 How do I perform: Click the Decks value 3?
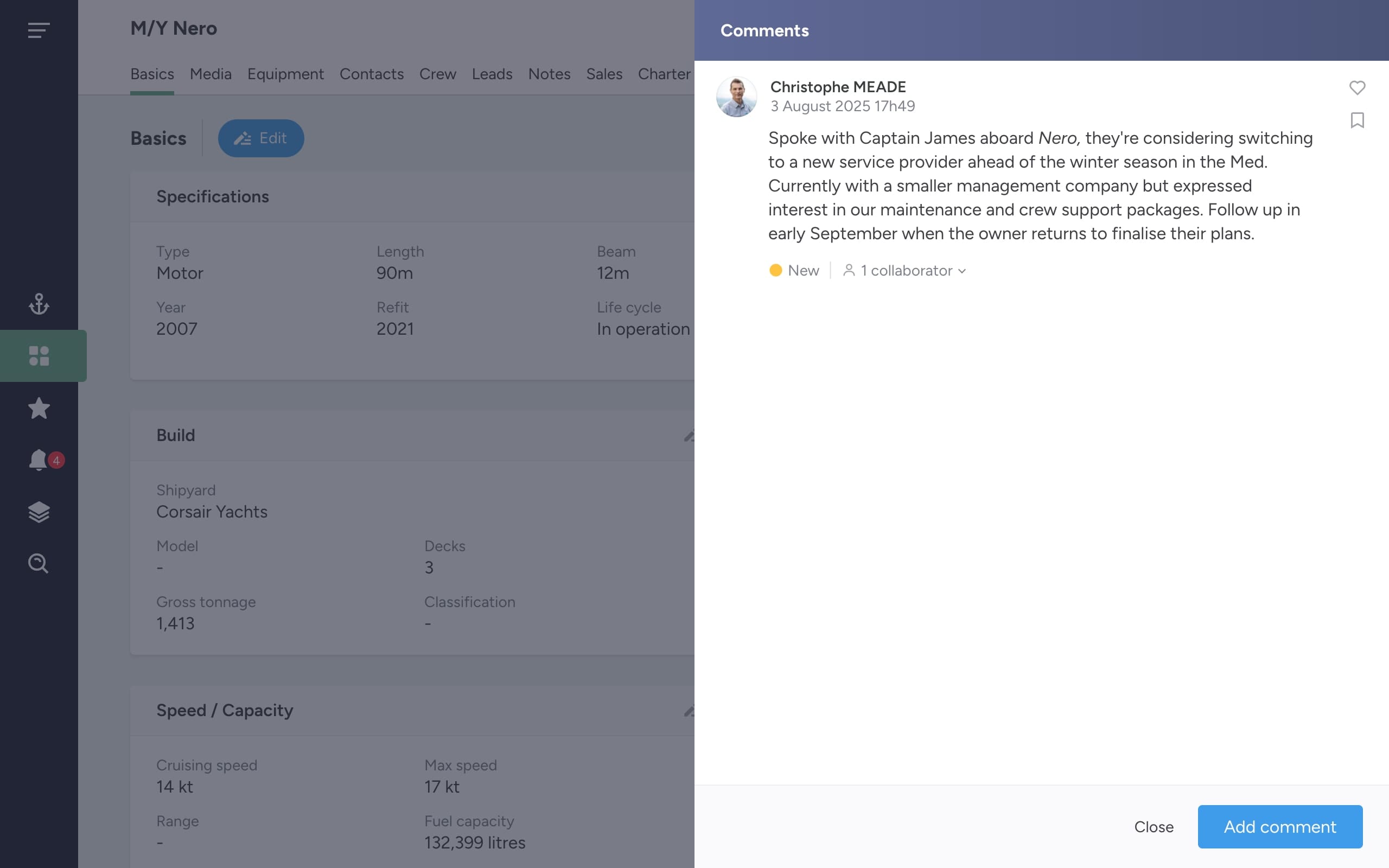tap(429, 567)
